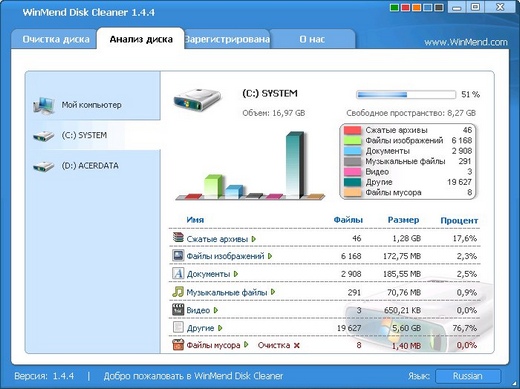Click the large system drive icon
Image resolution: width=520 pixels, height=389 pixels.
[197, 99]
